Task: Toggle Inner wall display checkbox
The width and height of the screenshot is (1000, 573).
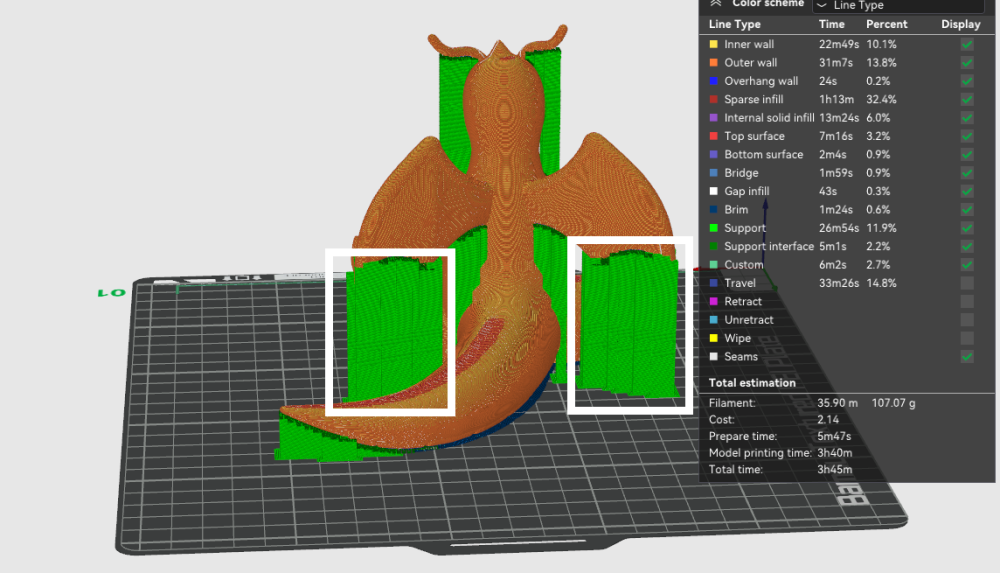Action: click(967, 44)
